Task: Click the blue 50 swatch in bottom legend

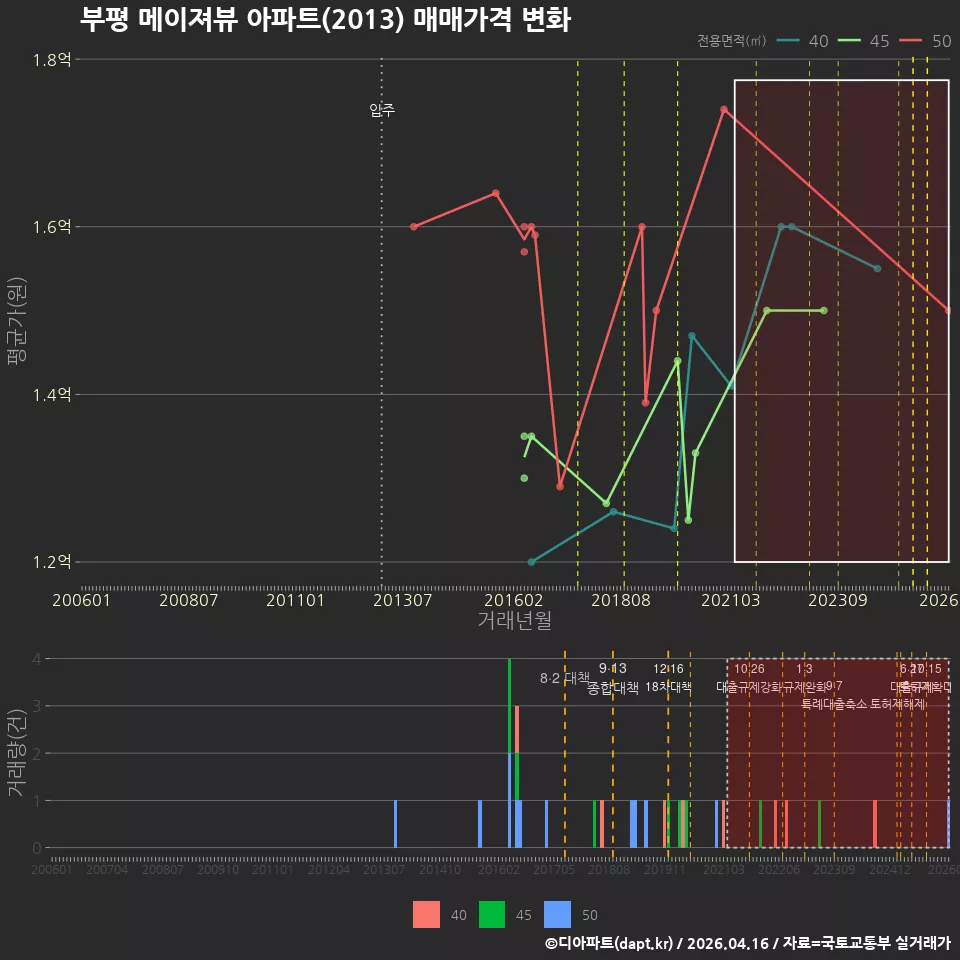Action: click(557, 915)
